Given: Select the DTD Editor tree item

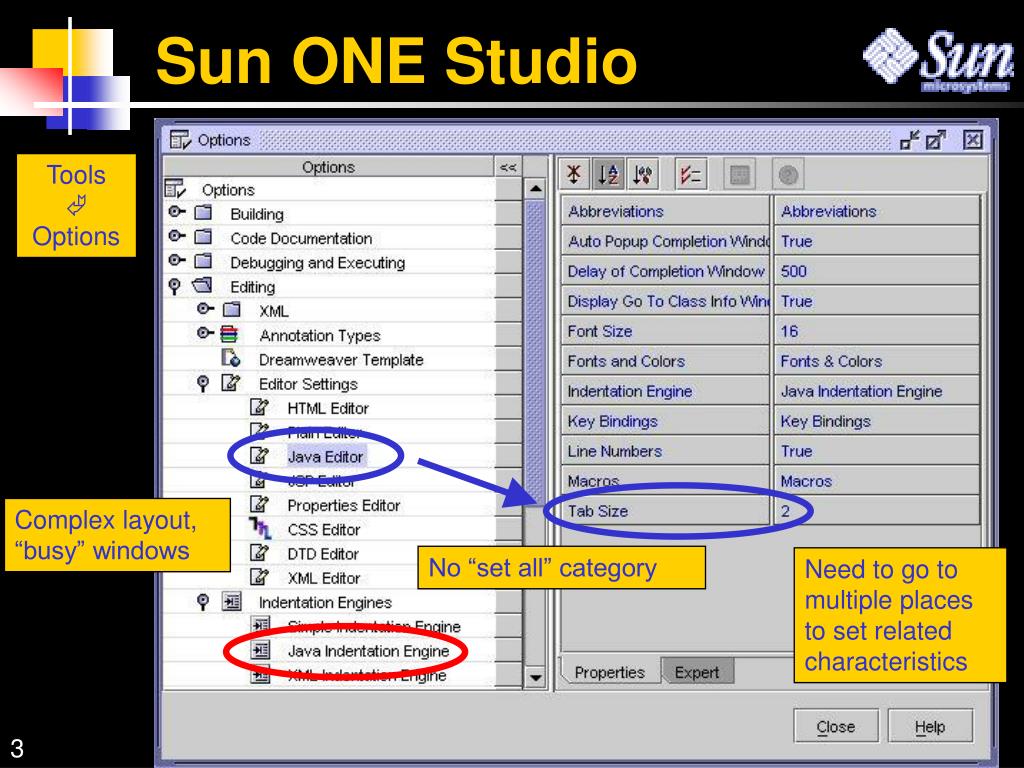Looking at the screenshot, I should (x=323, y=554).
